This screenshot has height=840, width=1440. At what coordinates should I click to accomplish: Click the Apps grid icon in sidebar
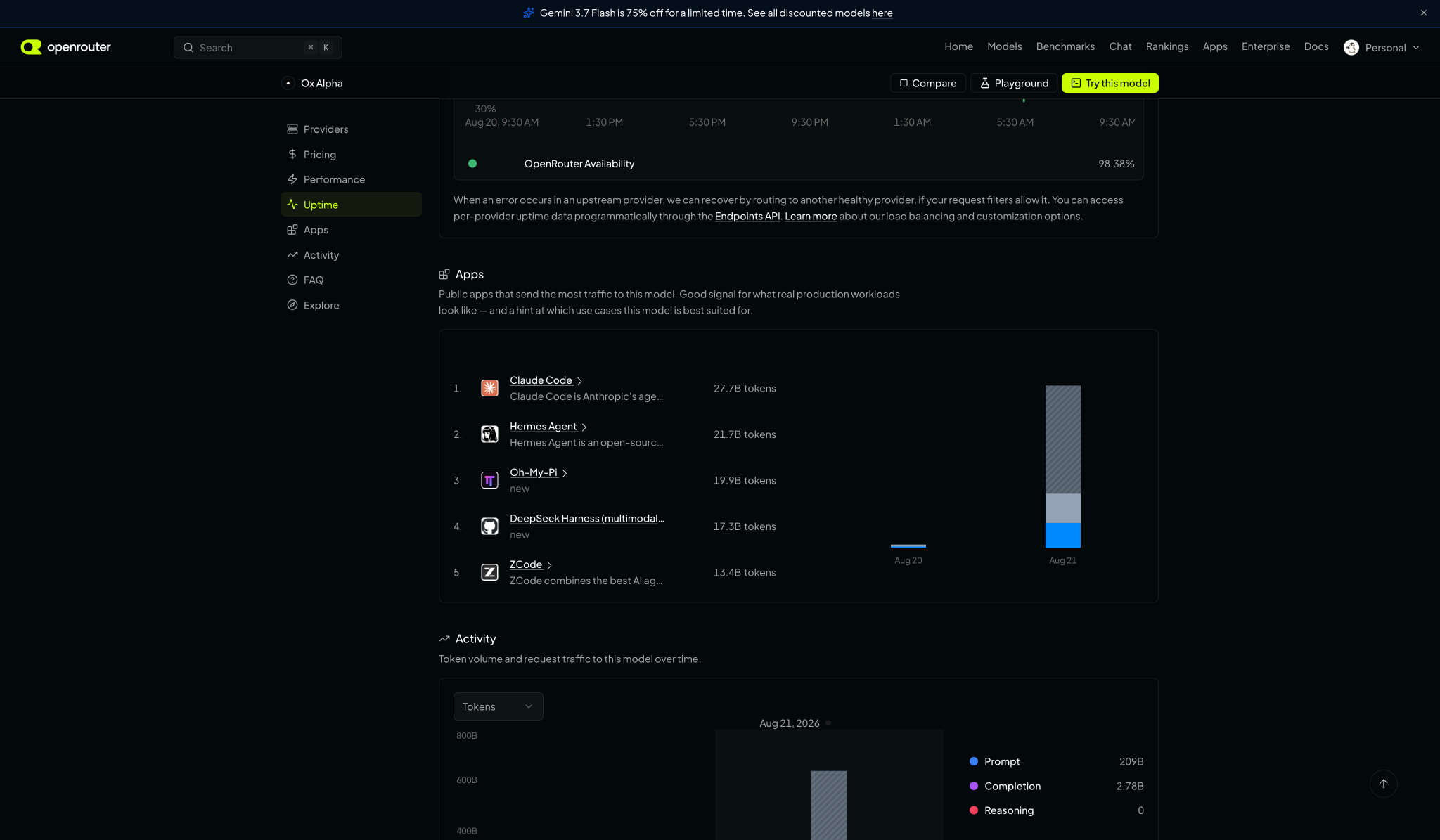click(292, 230)
